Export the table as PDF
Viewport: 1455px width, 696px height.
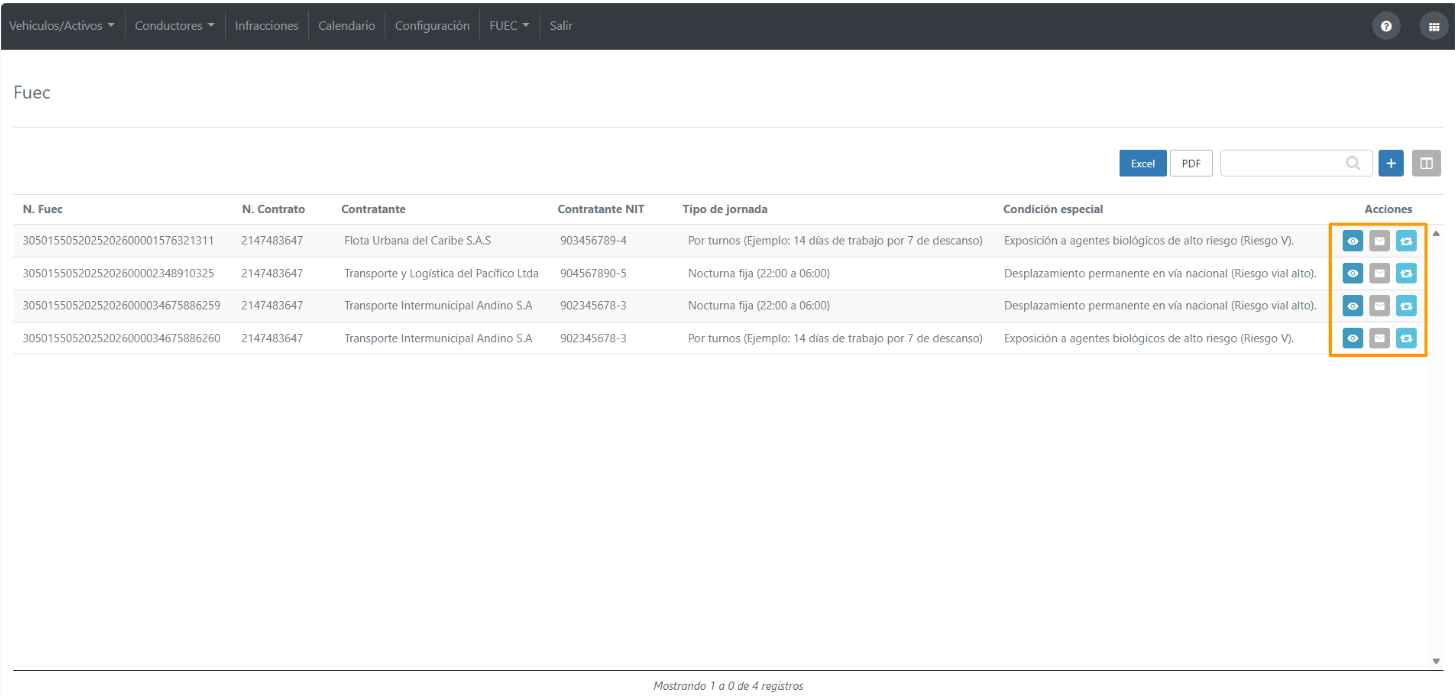(1191, 163)
